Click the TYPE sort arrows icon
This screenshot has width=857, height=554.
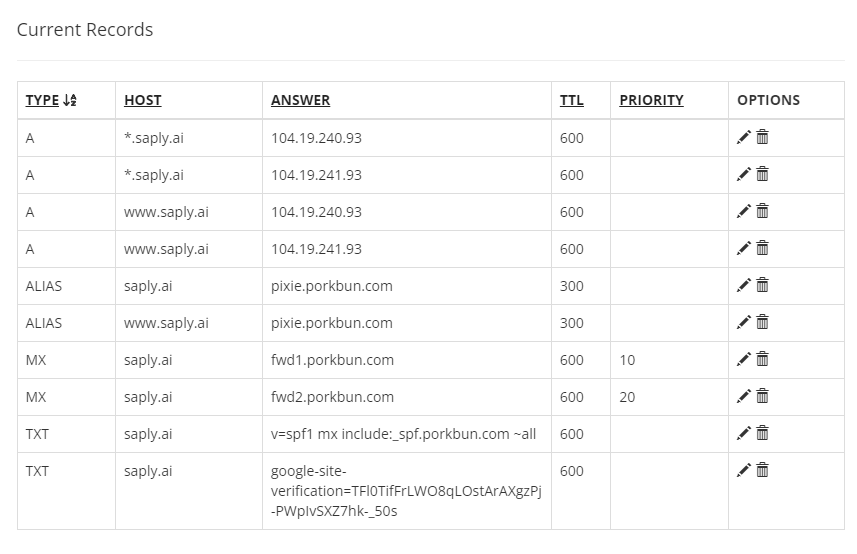[x=70, y=100]
